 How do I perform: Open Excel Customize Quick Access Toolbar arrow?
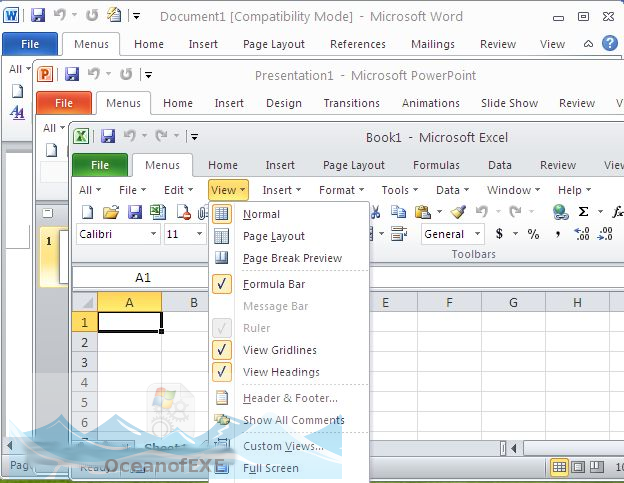(x=194, y=137)
